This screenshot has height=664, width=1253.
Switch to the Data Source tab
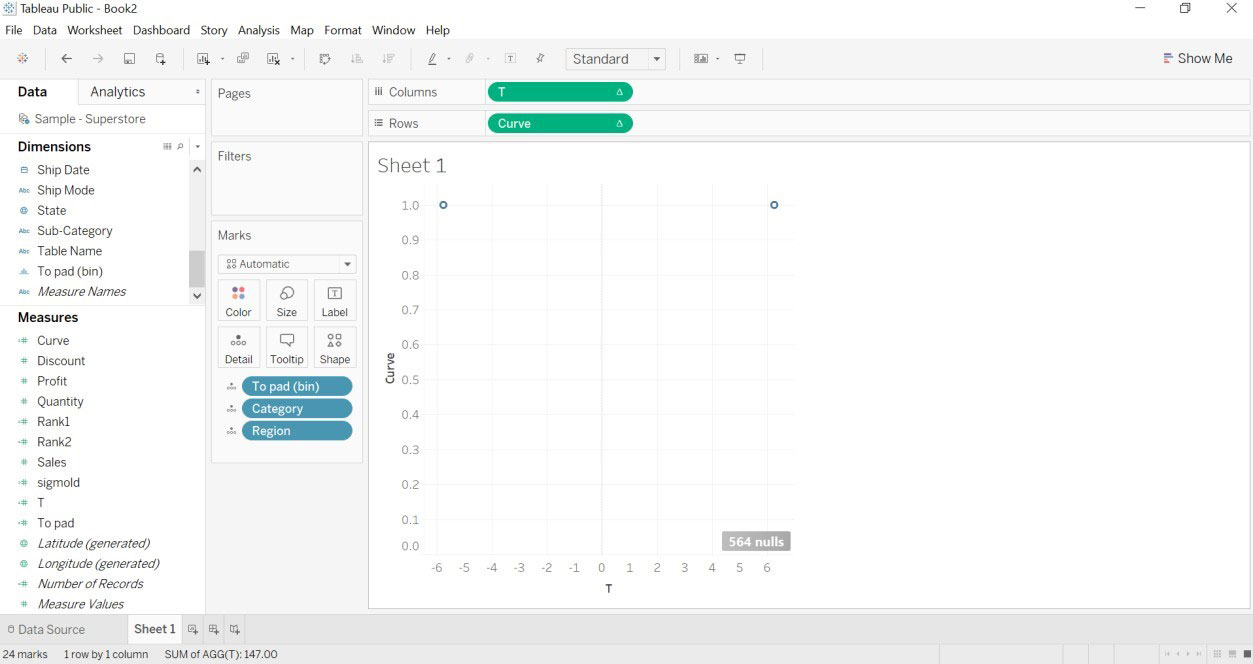click(x=45, y=629)
